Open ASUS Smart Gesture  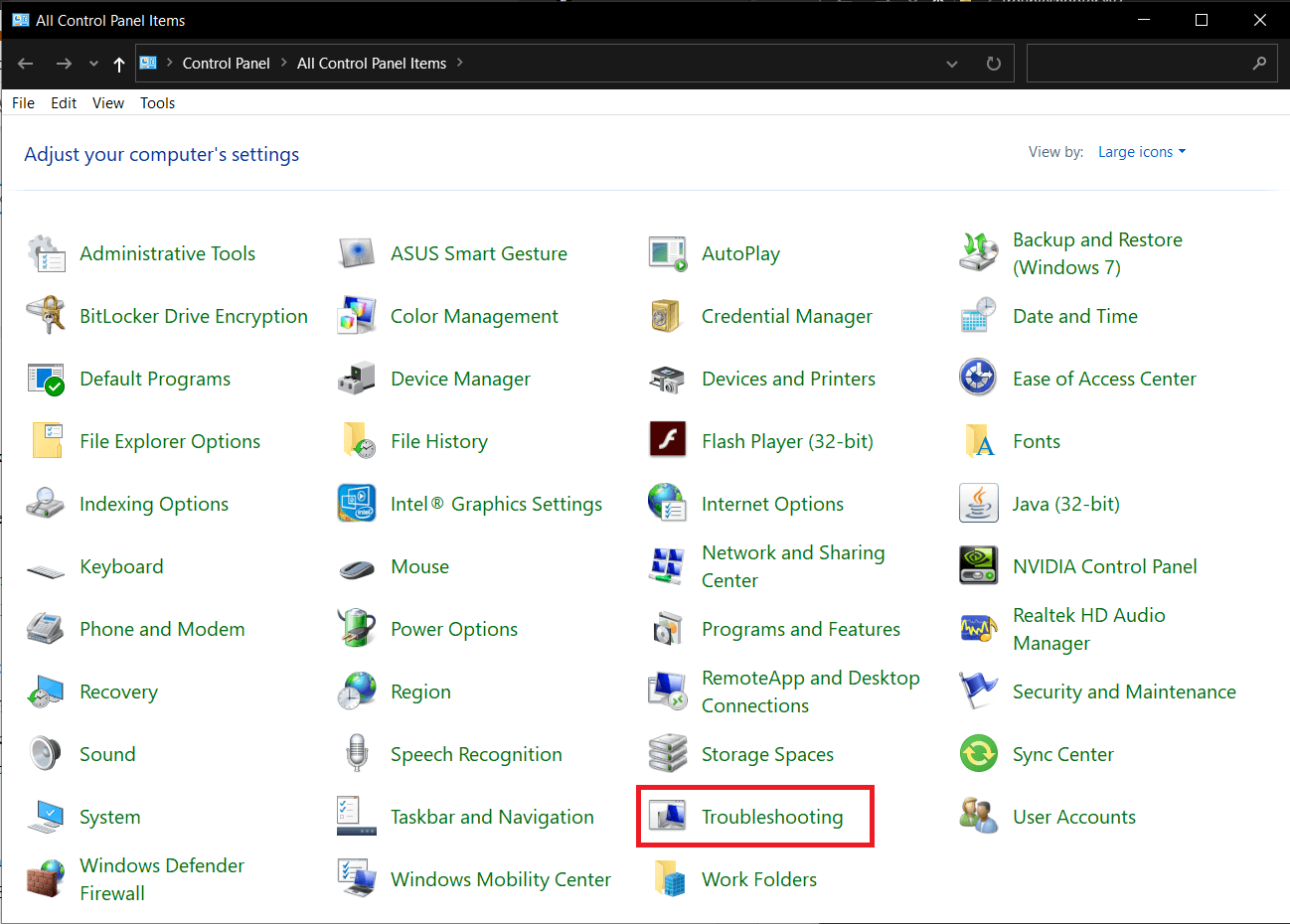click(479, 253)
